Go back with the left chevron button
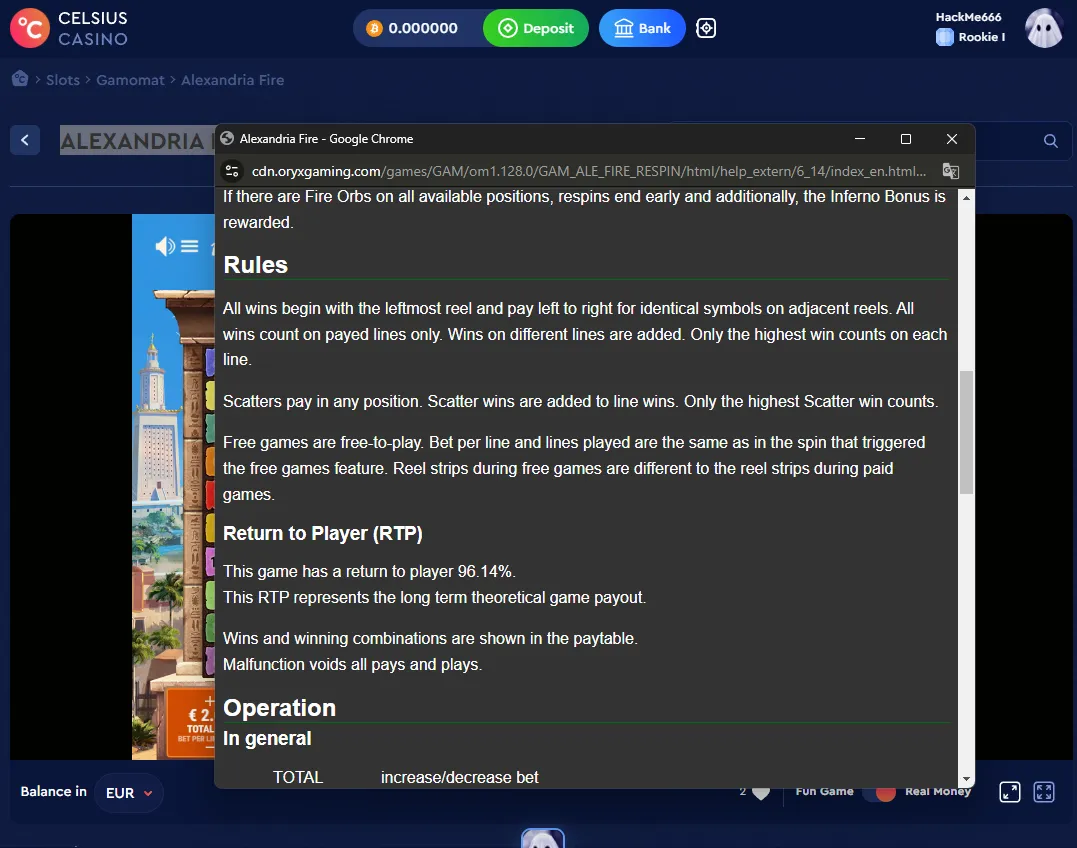 pyautogui.click(x=25, y=141)
